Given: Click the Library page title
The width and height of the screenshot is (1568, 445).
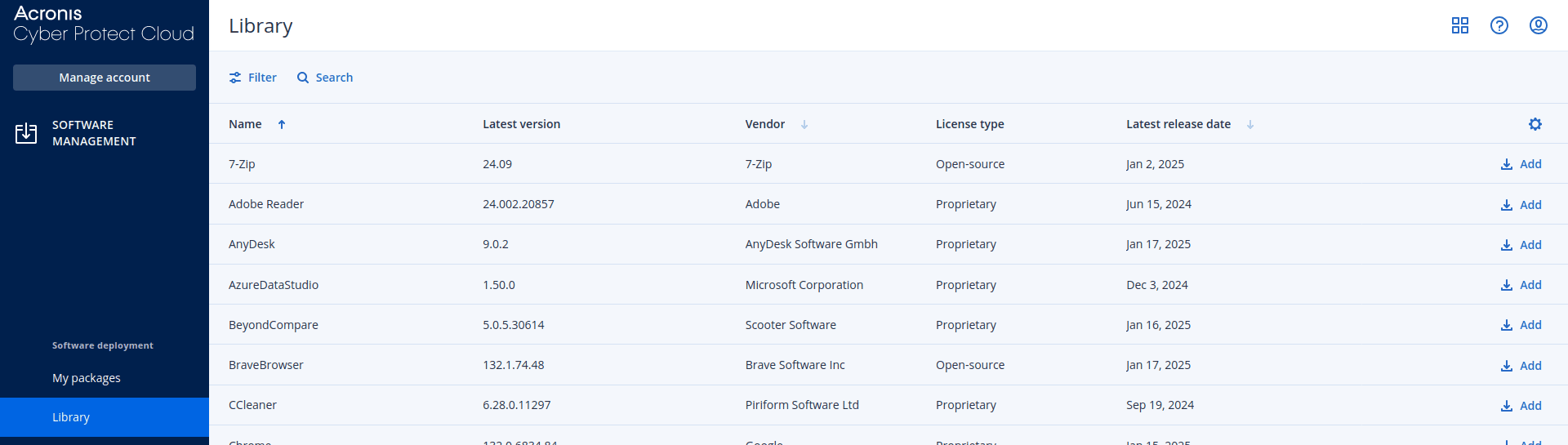Looking at the screenshot, I should click(x=261, y=26).
